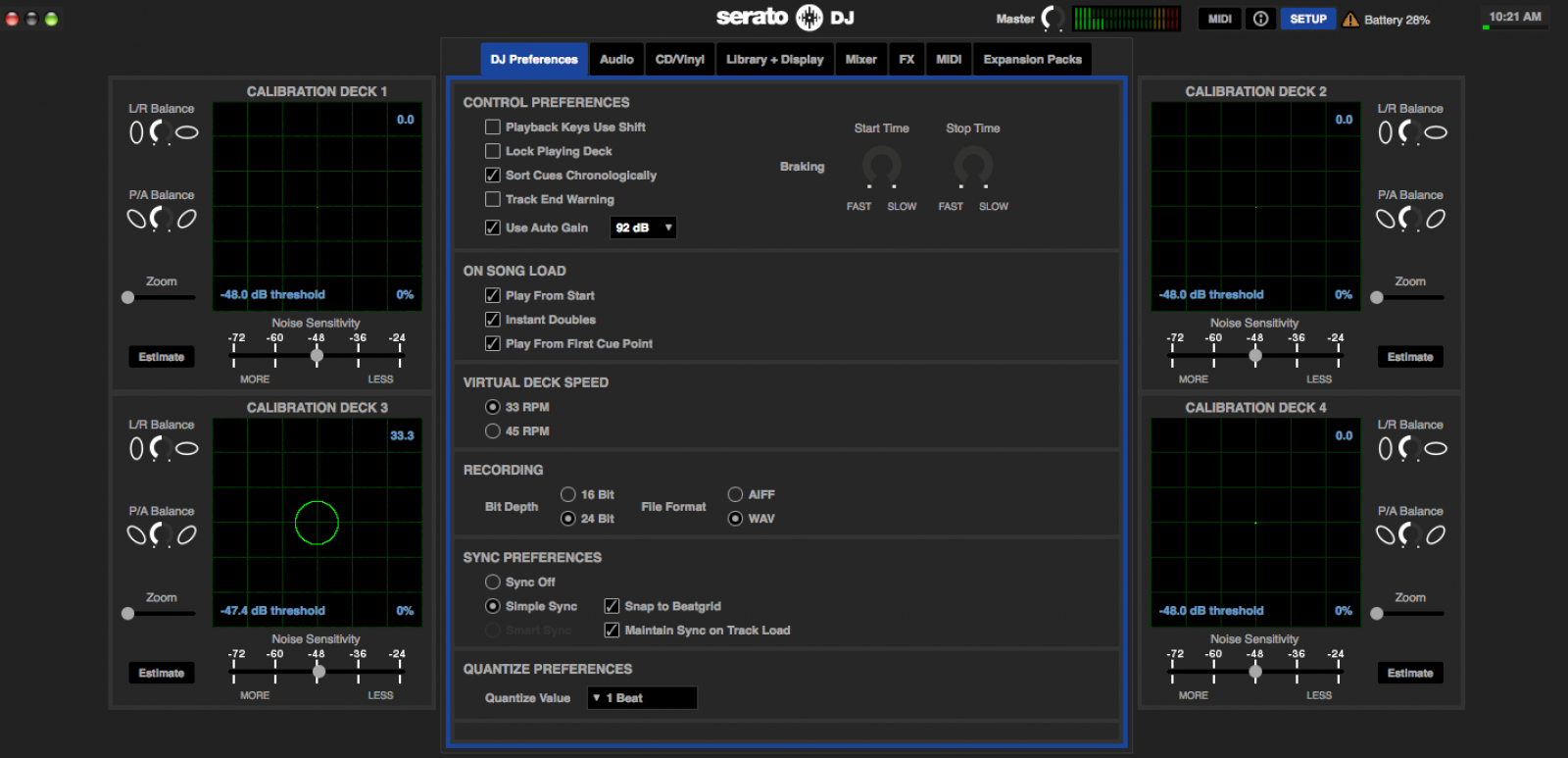Select AIFF file format

point(735,495)
